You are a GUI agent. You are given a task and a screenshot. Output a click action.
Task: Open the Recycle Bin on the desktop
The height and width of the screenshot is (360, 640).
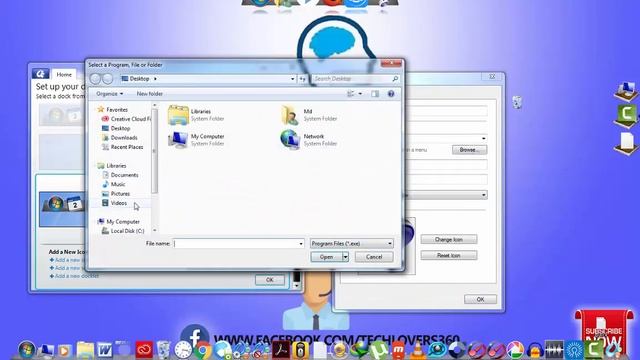[517, 102]
